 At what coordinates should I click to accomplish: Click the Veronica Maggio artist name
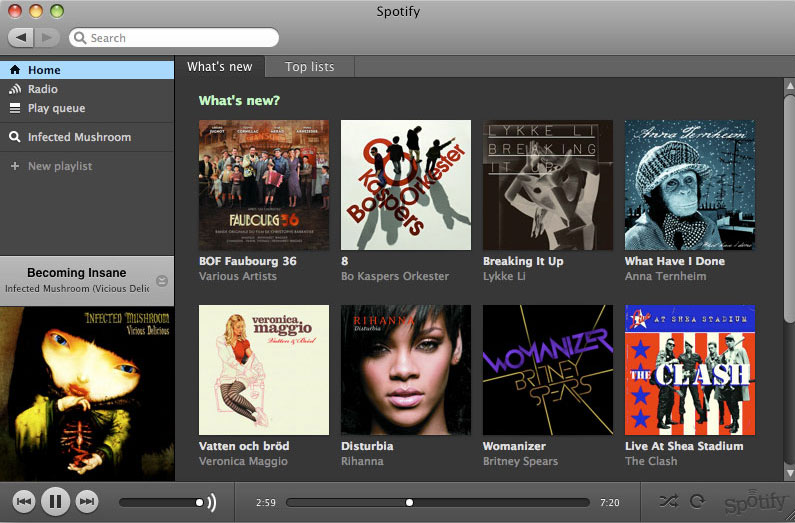click(243, 461)
